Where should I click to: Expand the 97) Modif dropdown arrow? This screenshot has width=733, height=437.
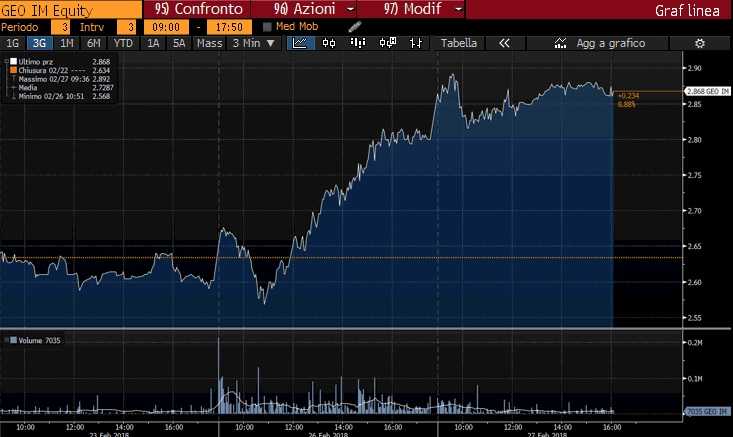pyautogui.click(x=459, y=9)
